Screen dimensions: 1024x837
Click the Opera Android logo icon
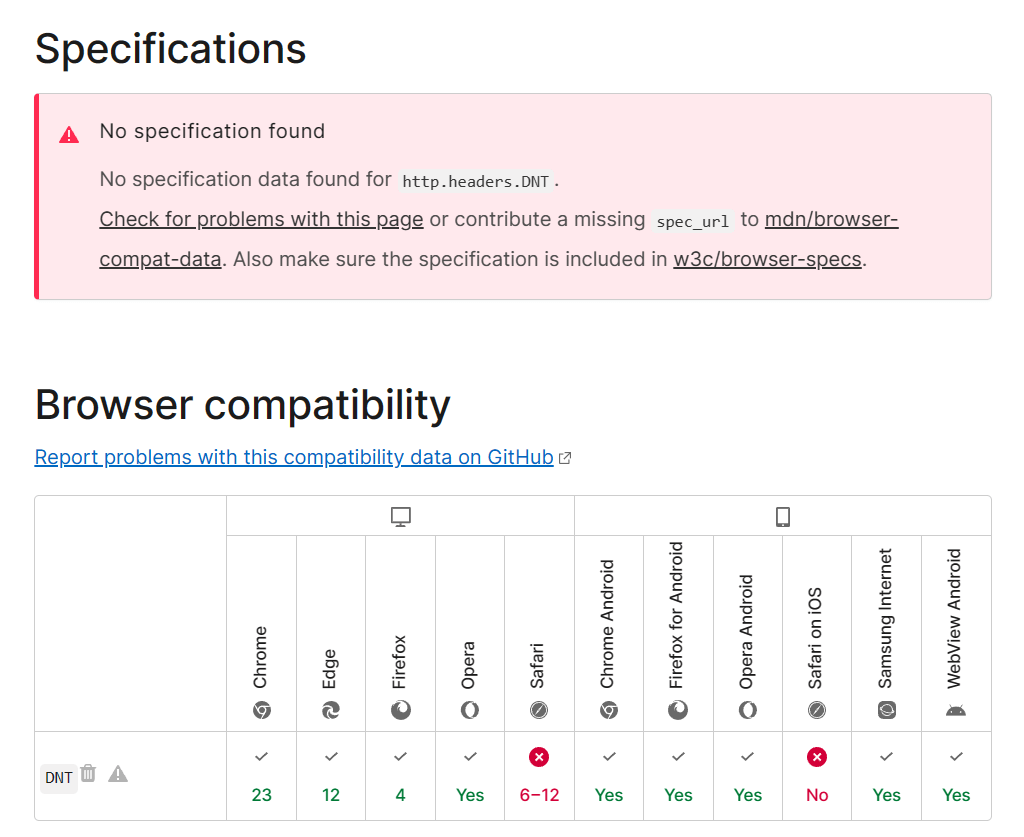(748, 710)
